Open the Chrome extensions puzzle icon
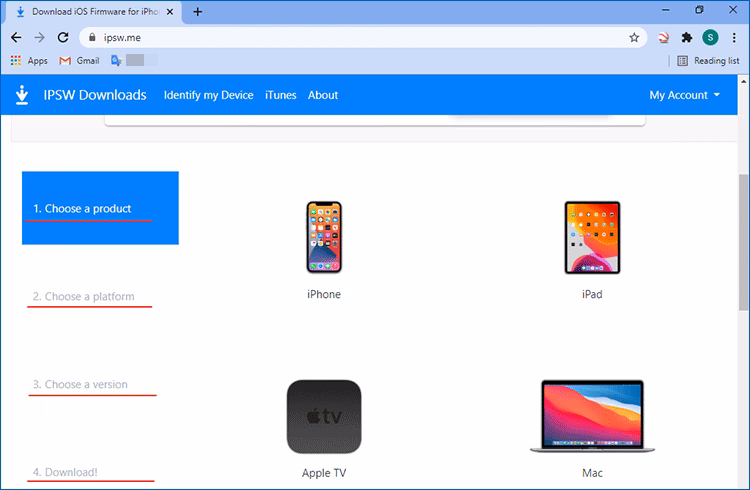 [x=686, y=37]
